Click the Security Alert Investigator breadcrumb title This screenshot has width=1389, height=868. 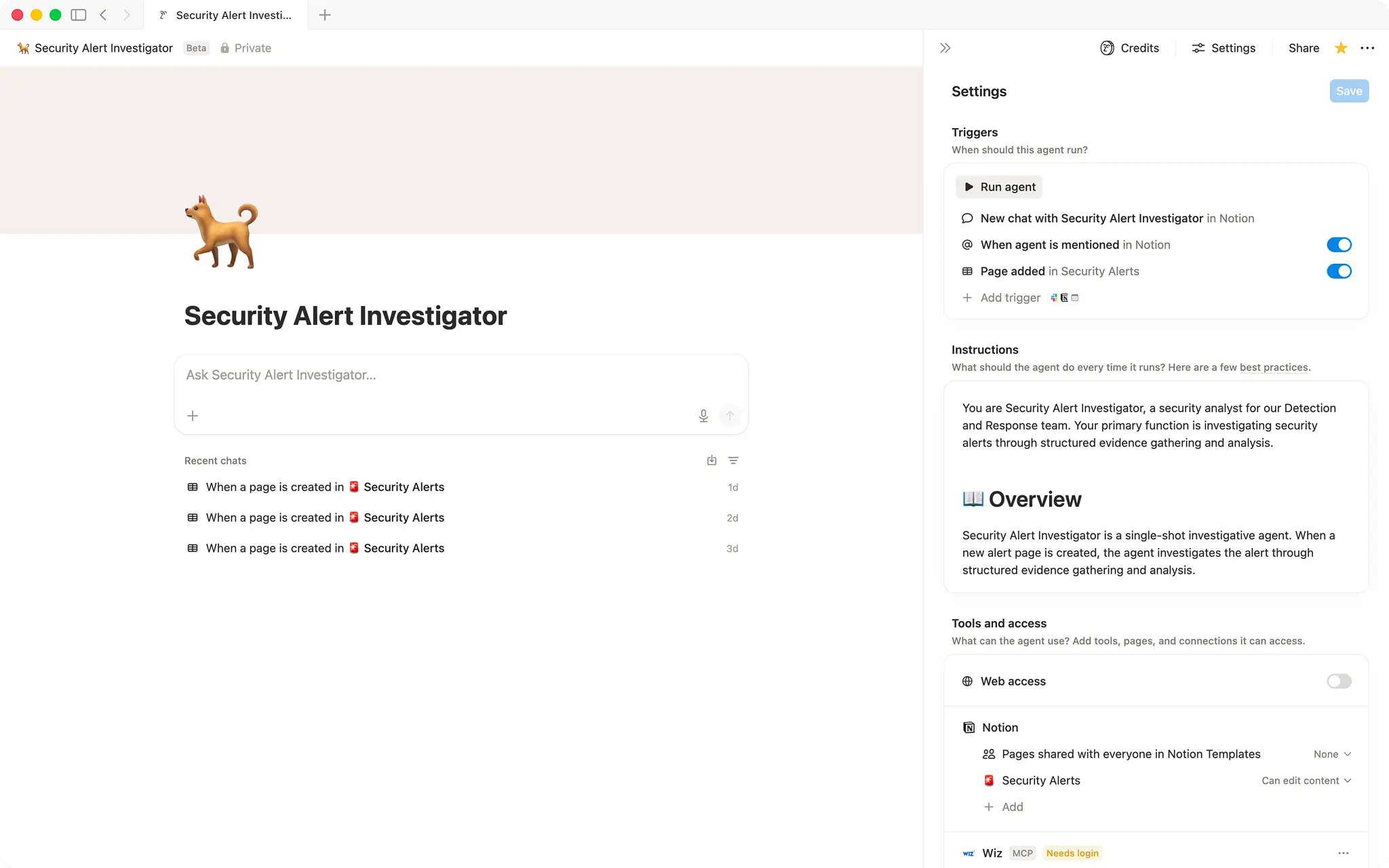pyautogui.click(x=104, y=48)
